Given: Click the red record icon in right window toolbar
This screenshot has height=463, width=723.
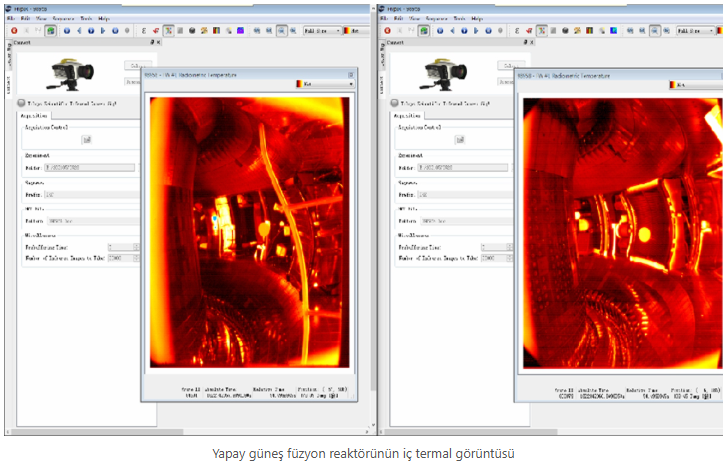Looking at the screenshot, I should point(386,31).
